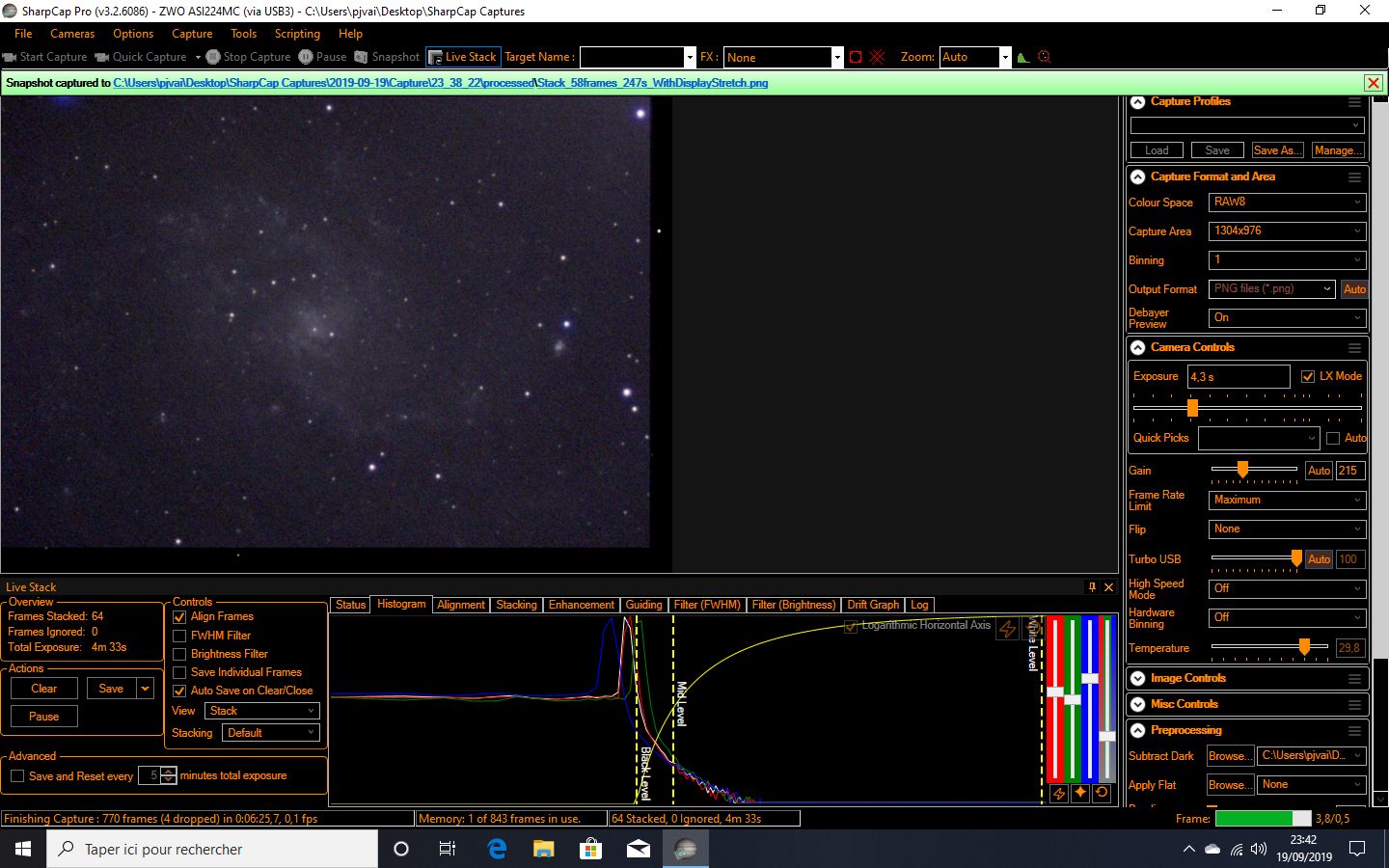Image resolution: width=1389 pixels, height=868 pixels.
Task: Open the green image histogram icon
Action: tap(1023, 57)
